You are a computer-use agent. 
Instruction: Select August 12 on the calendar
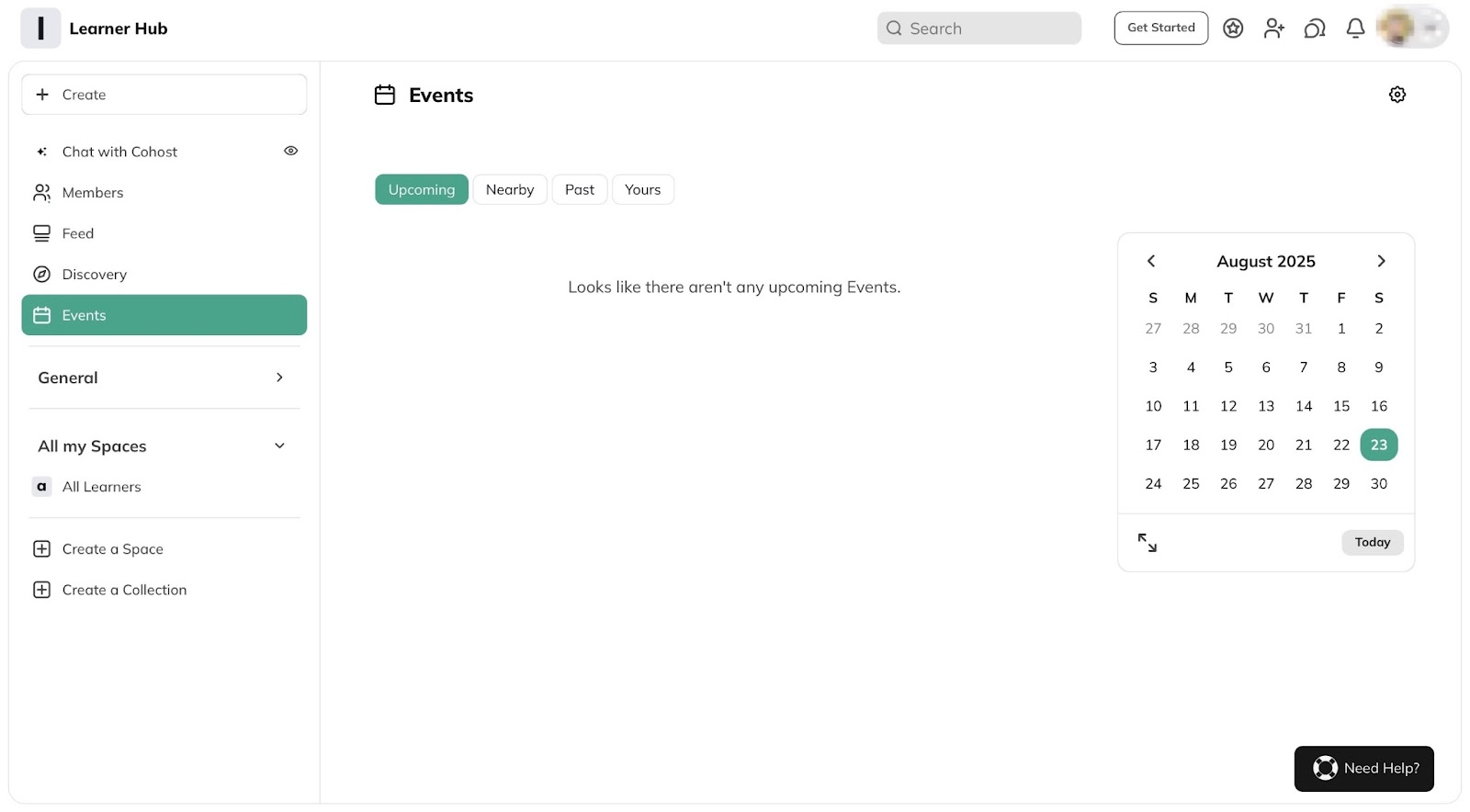(1228, 406)
